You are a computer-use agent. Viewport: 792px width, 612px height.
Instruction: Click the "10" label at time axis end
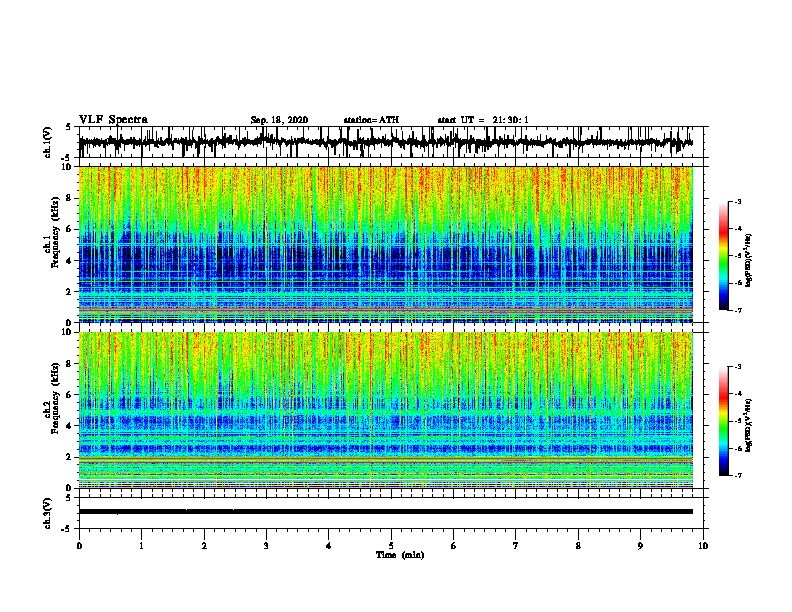pyautogui.click(x=703, y=546)
